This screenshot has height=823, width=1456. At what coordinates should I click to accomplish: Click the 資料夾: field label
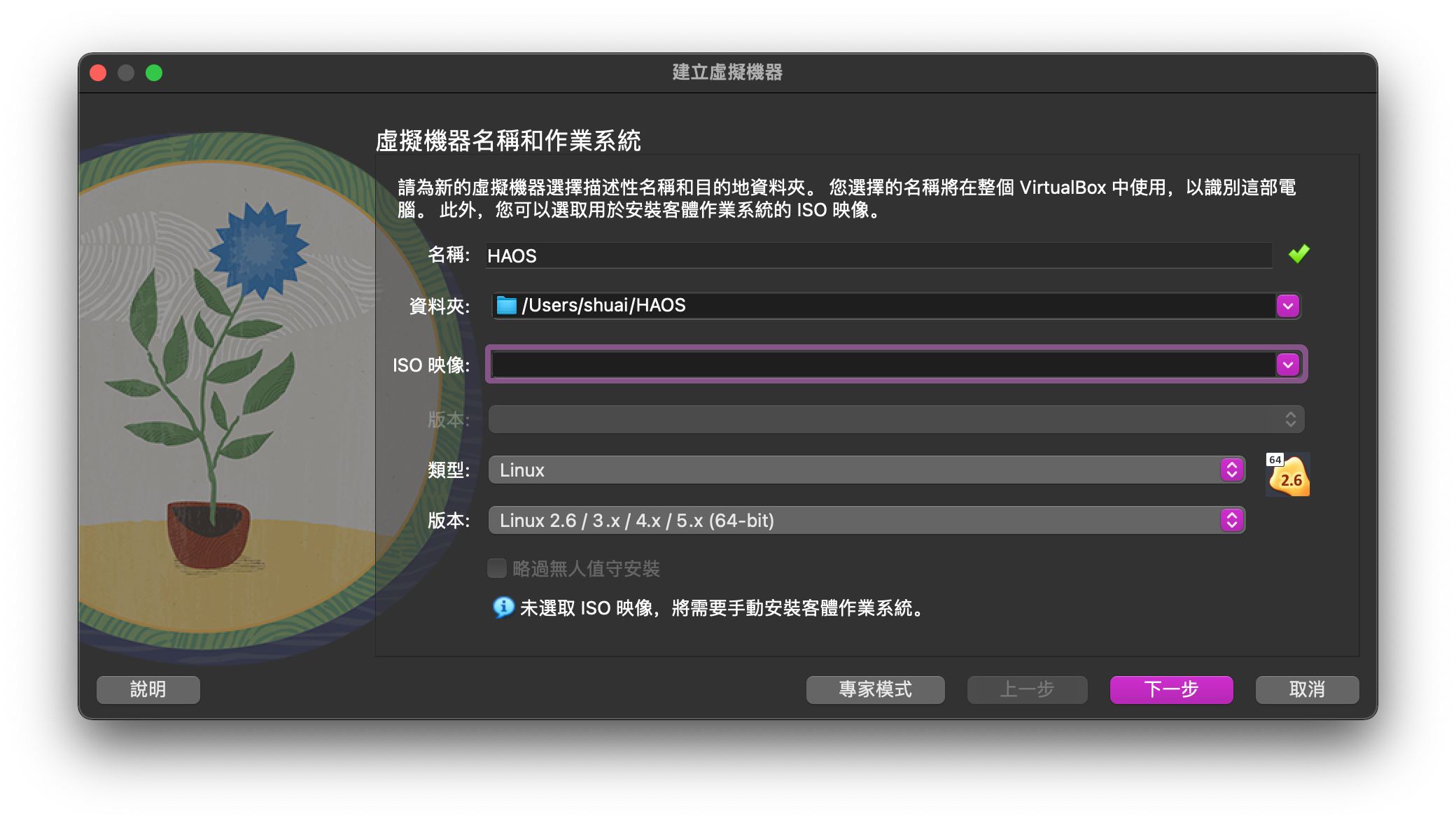(x=440, y=306)
